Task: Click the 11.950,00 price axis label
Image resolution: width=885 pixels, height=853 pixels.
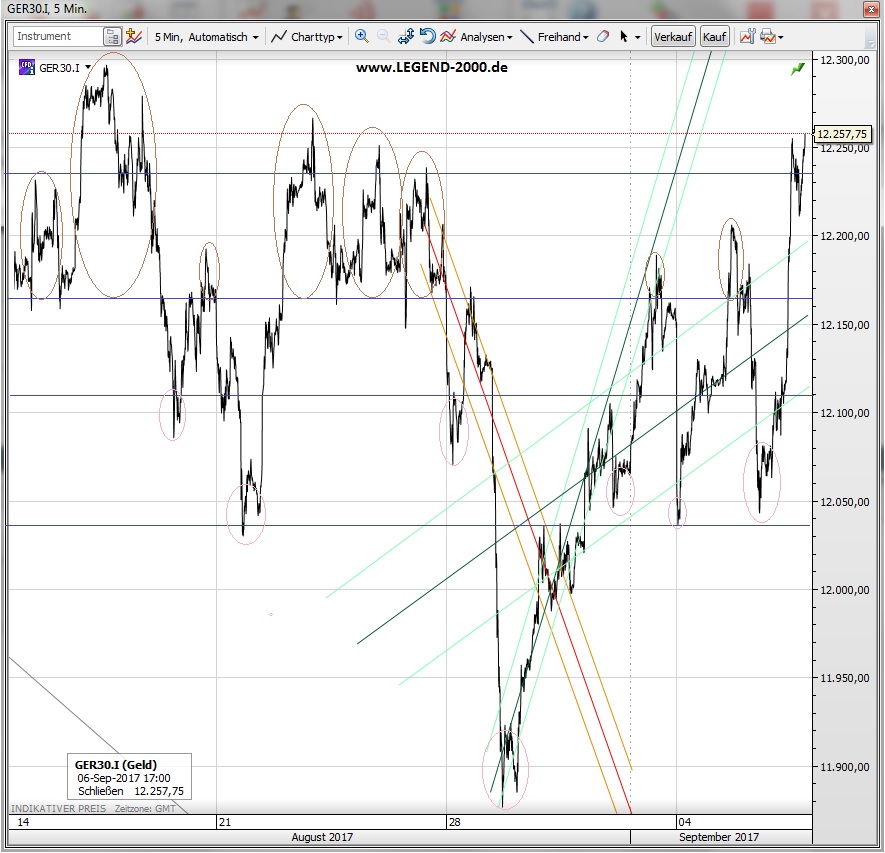Action: pyautogui.click(x=844, y=677)
